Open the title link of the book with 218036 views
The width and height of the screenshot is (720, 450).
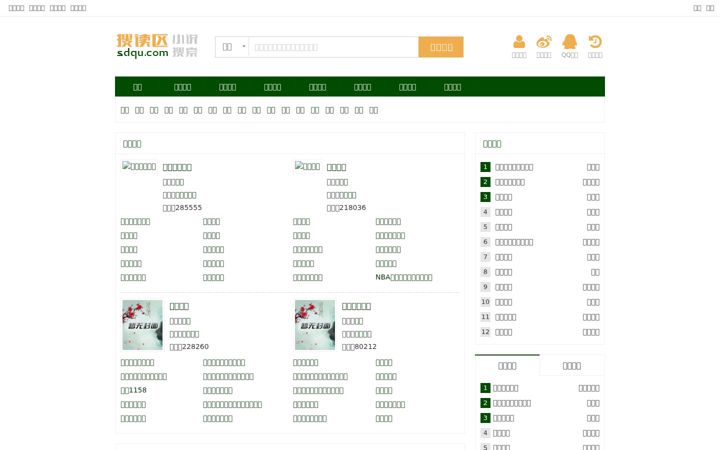click(336, 167)
